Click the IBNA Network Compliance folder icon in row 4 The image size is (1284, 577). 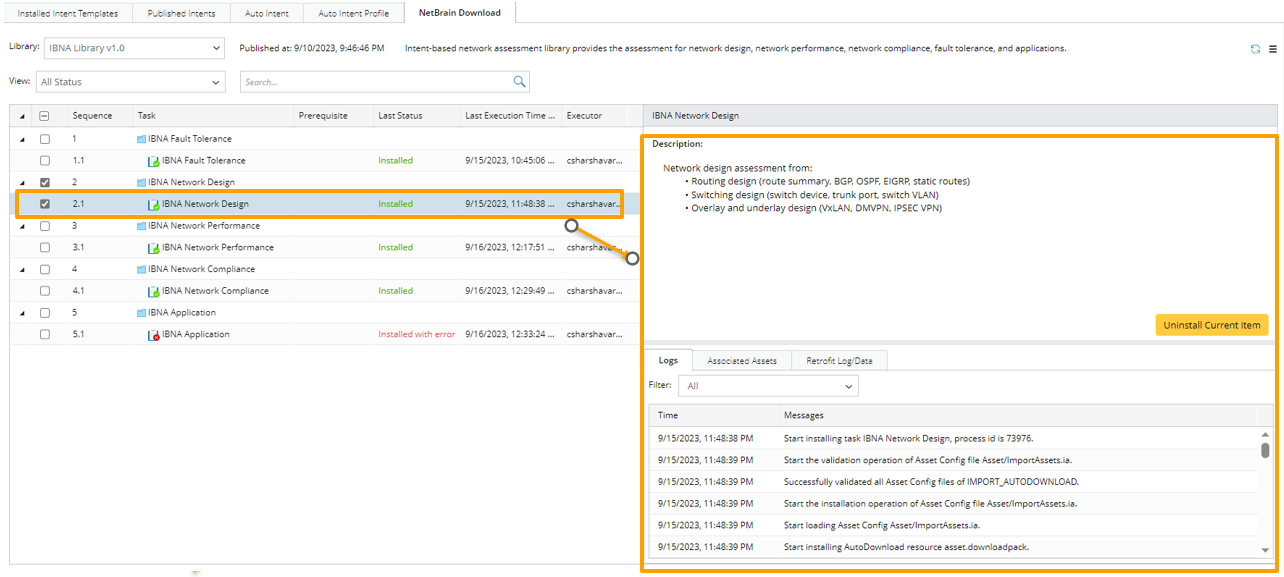pos(141,269)
